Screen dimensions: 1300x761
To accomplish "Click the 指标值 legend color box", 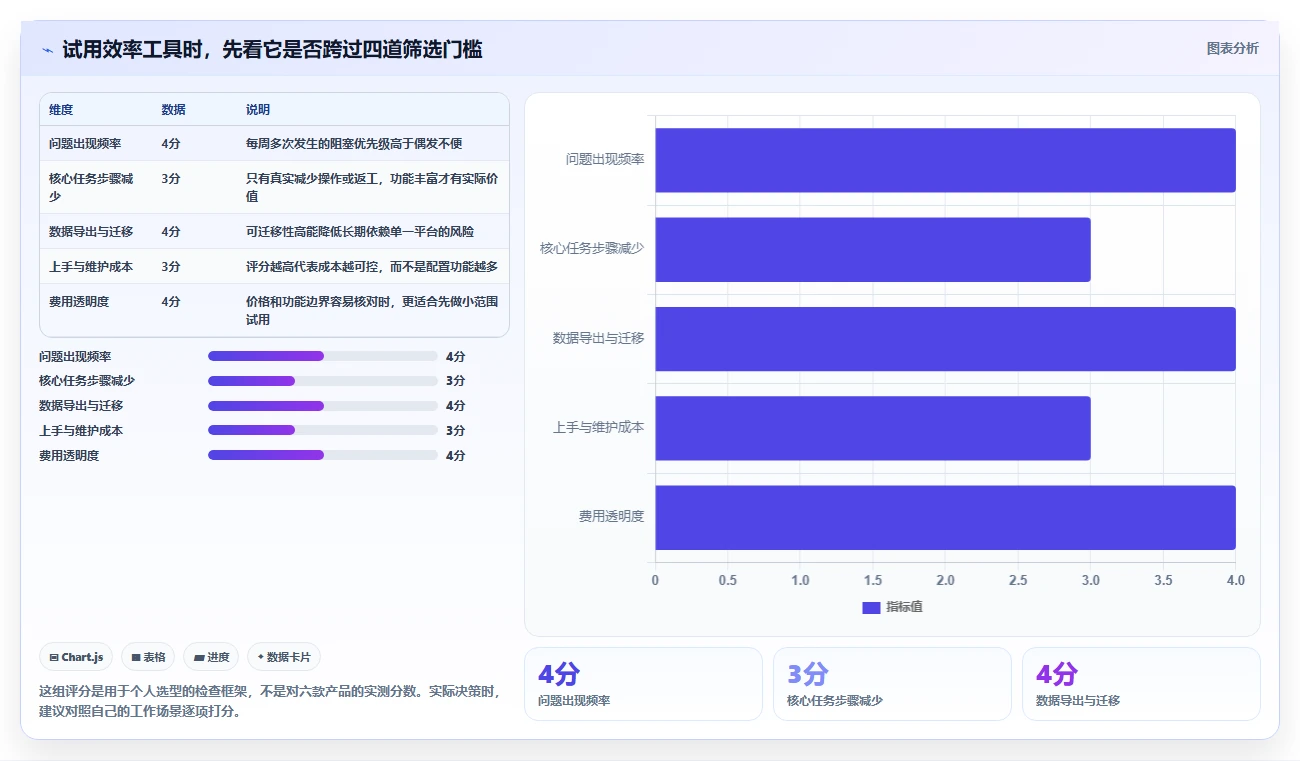I will point(871,607).
